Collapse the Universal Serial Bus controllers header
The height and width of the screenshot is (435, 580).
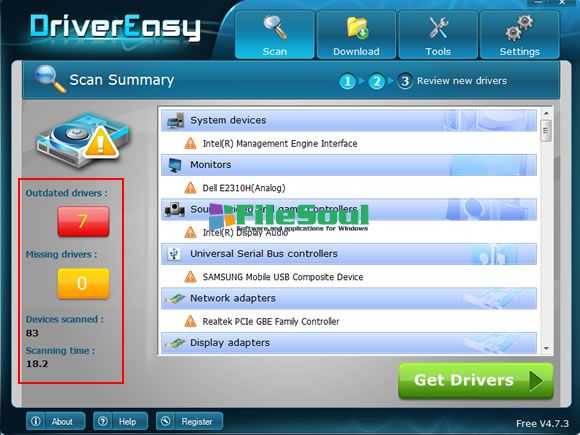tap(349, 254)
